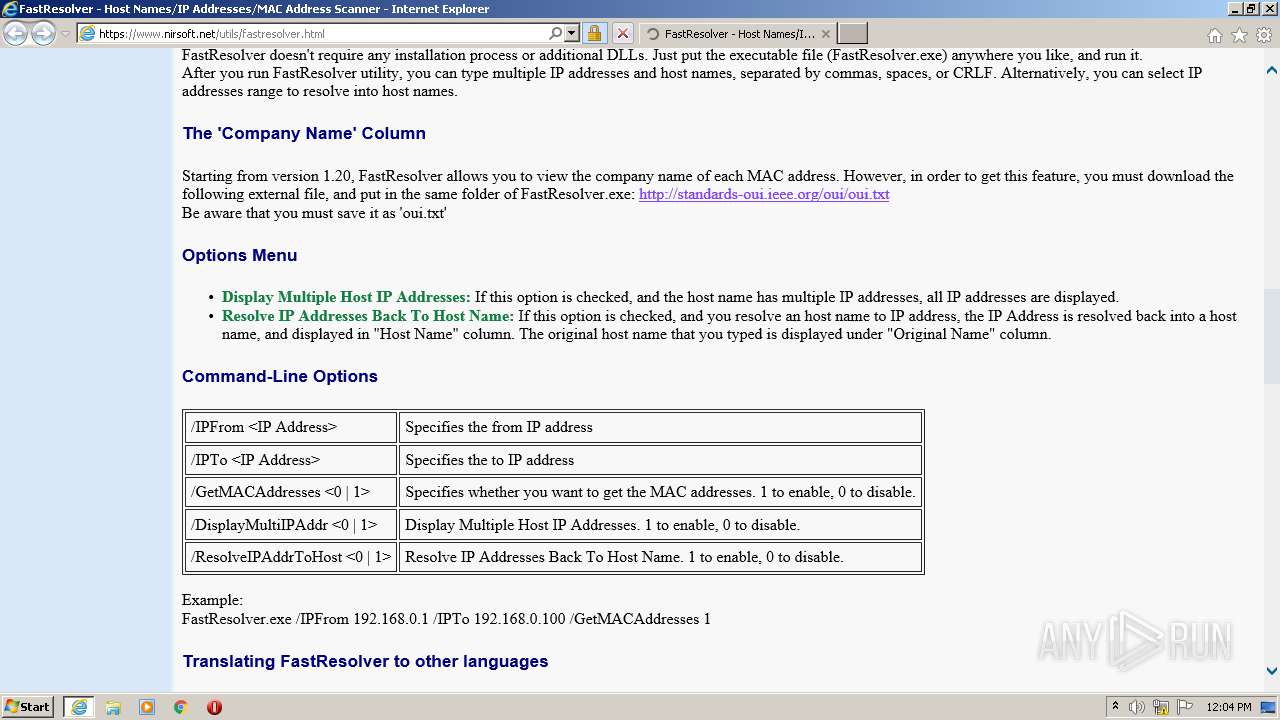Launch the media player taskbar icon

coord(147,707)
